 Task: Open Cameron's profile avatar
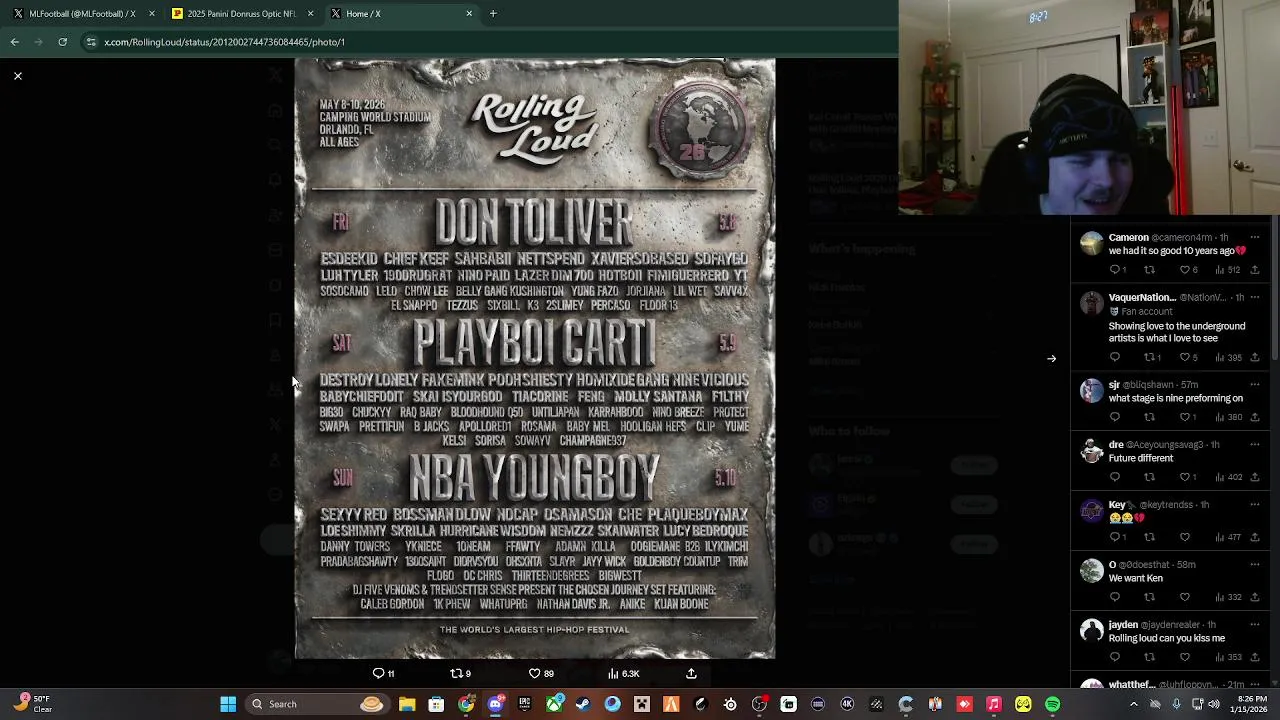[x=1091, y=243]
